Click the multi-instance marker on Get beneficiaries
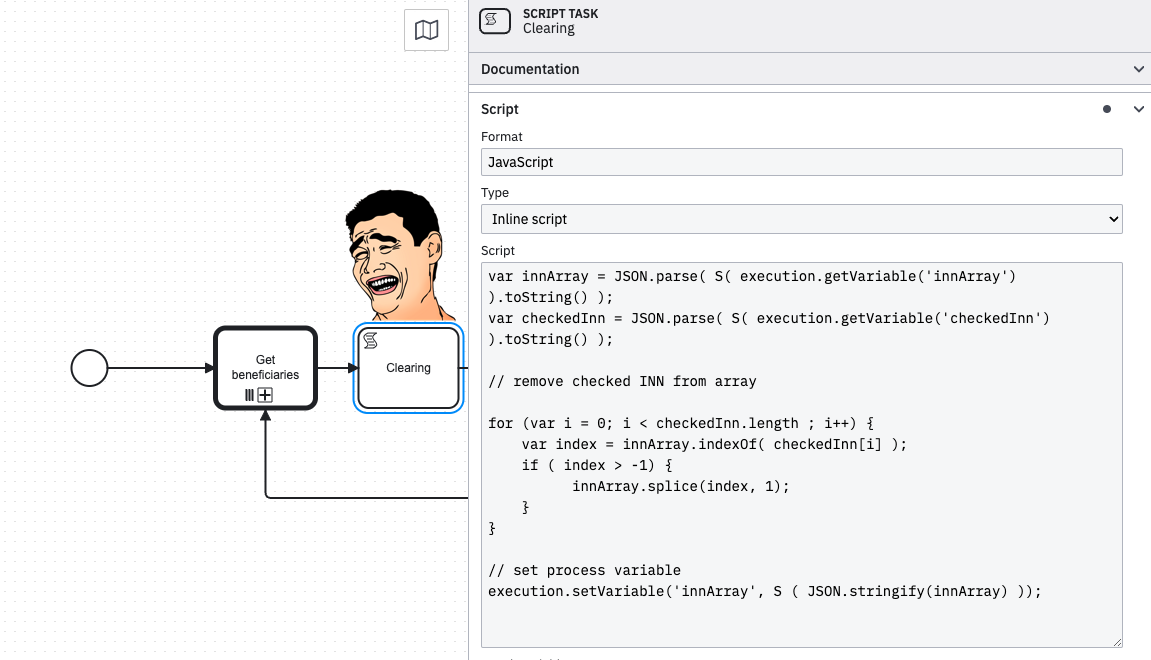This screenshot has height=660, width=1151. (250, 395)
